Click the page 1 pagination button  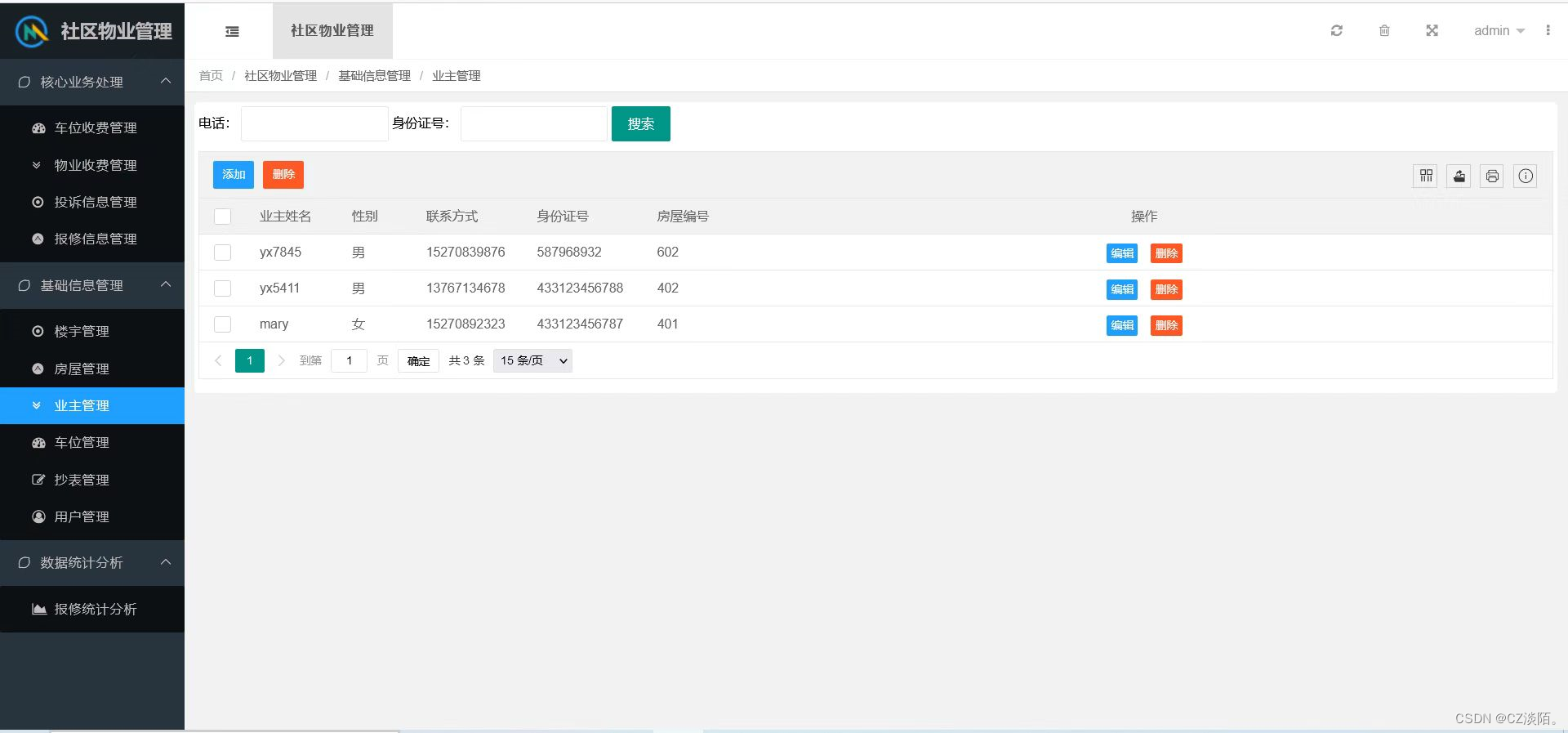(x=250, y=360)
